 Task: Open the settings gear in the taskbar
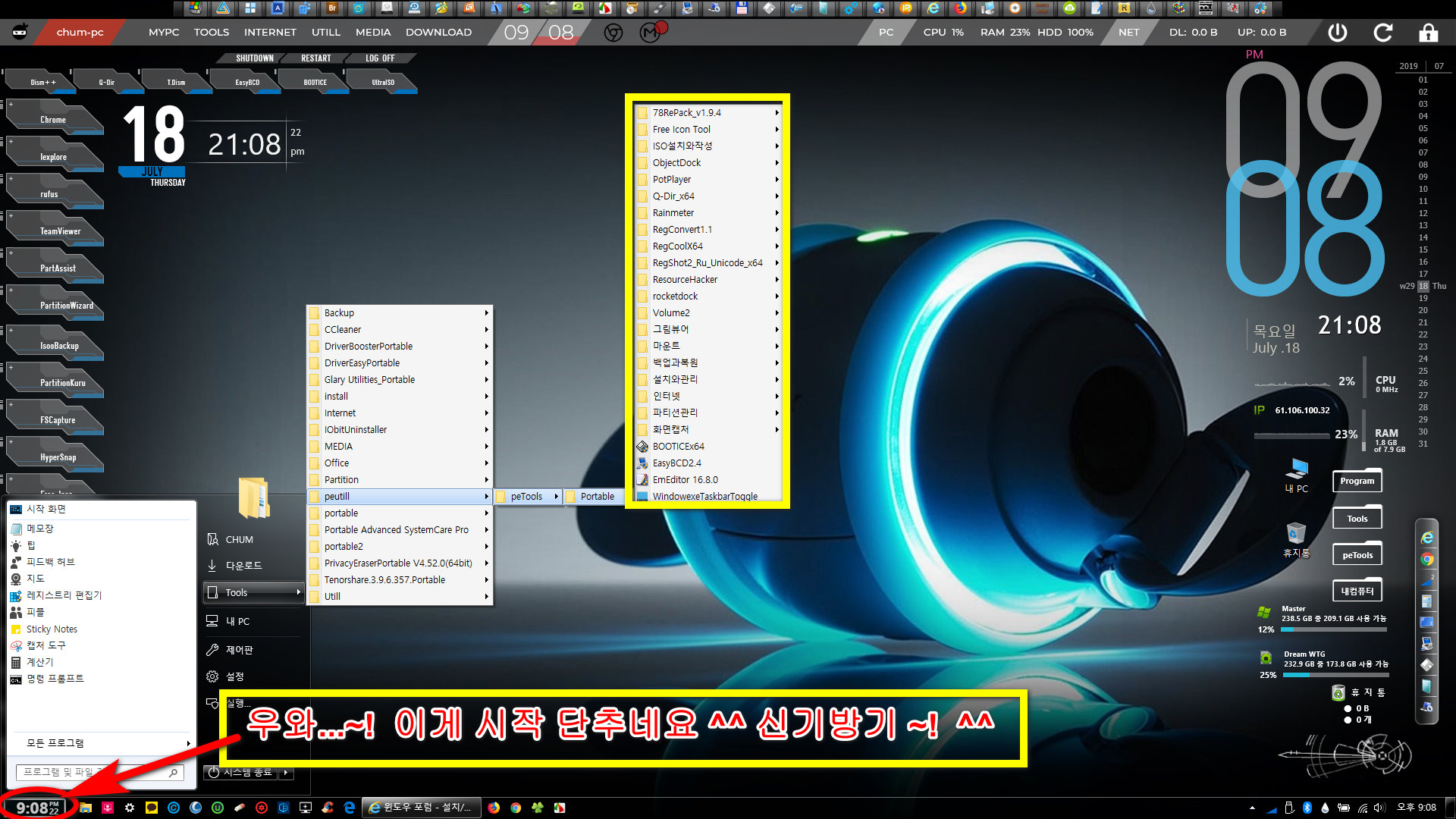click(x=130, y=808)
